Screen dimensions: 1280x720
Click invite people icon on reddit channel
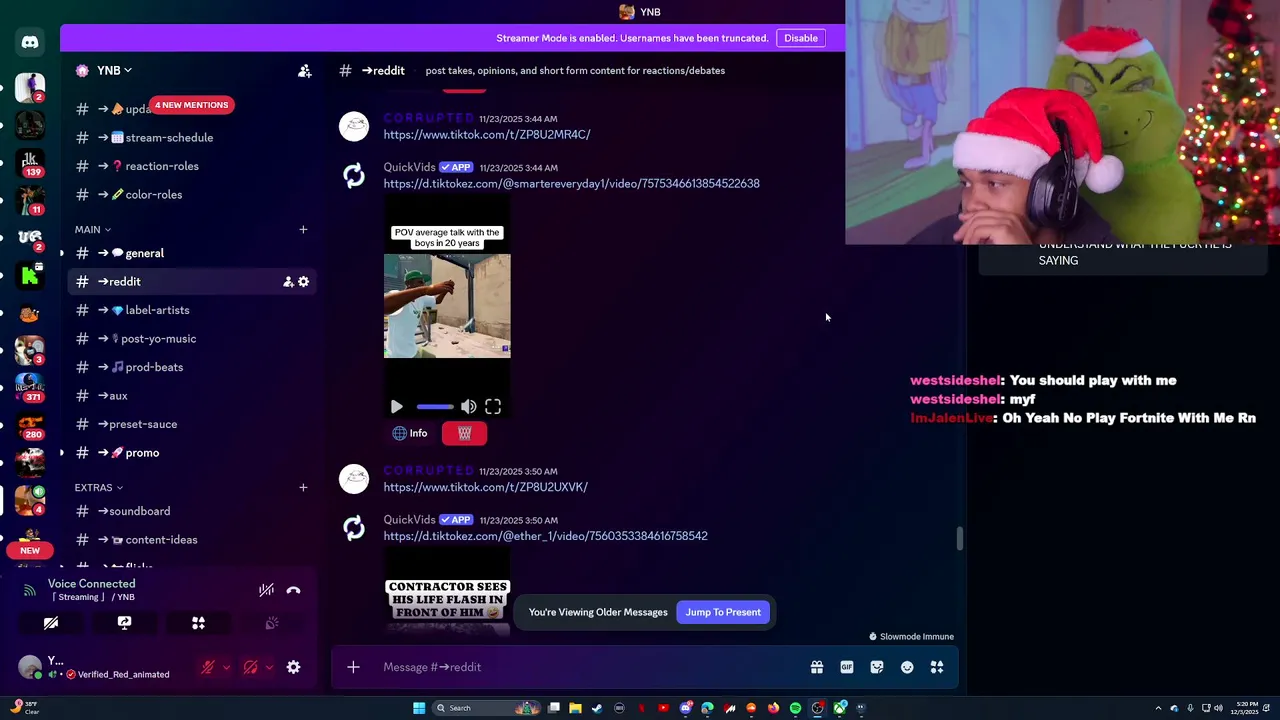click(288, 282)
